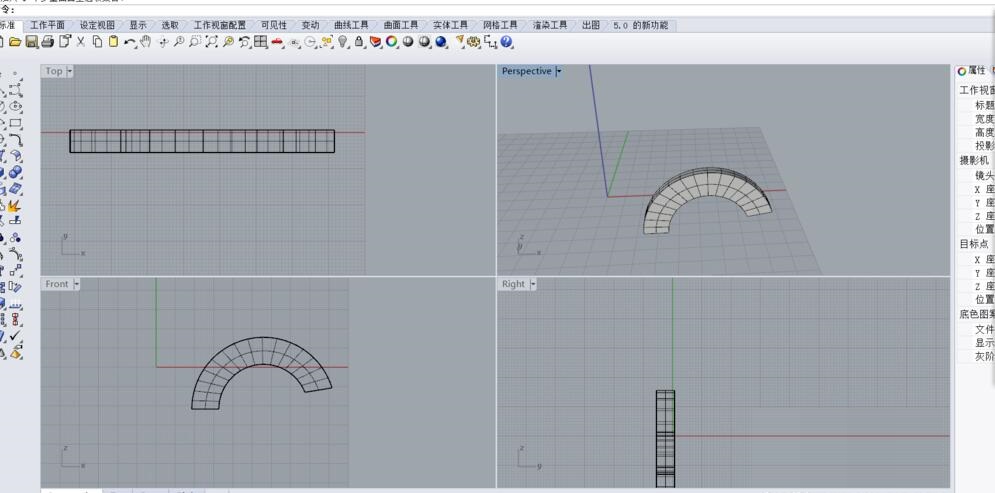Click the light bulb hide objects icon
Screen dimensions: 995x493
tap(344, 42)
